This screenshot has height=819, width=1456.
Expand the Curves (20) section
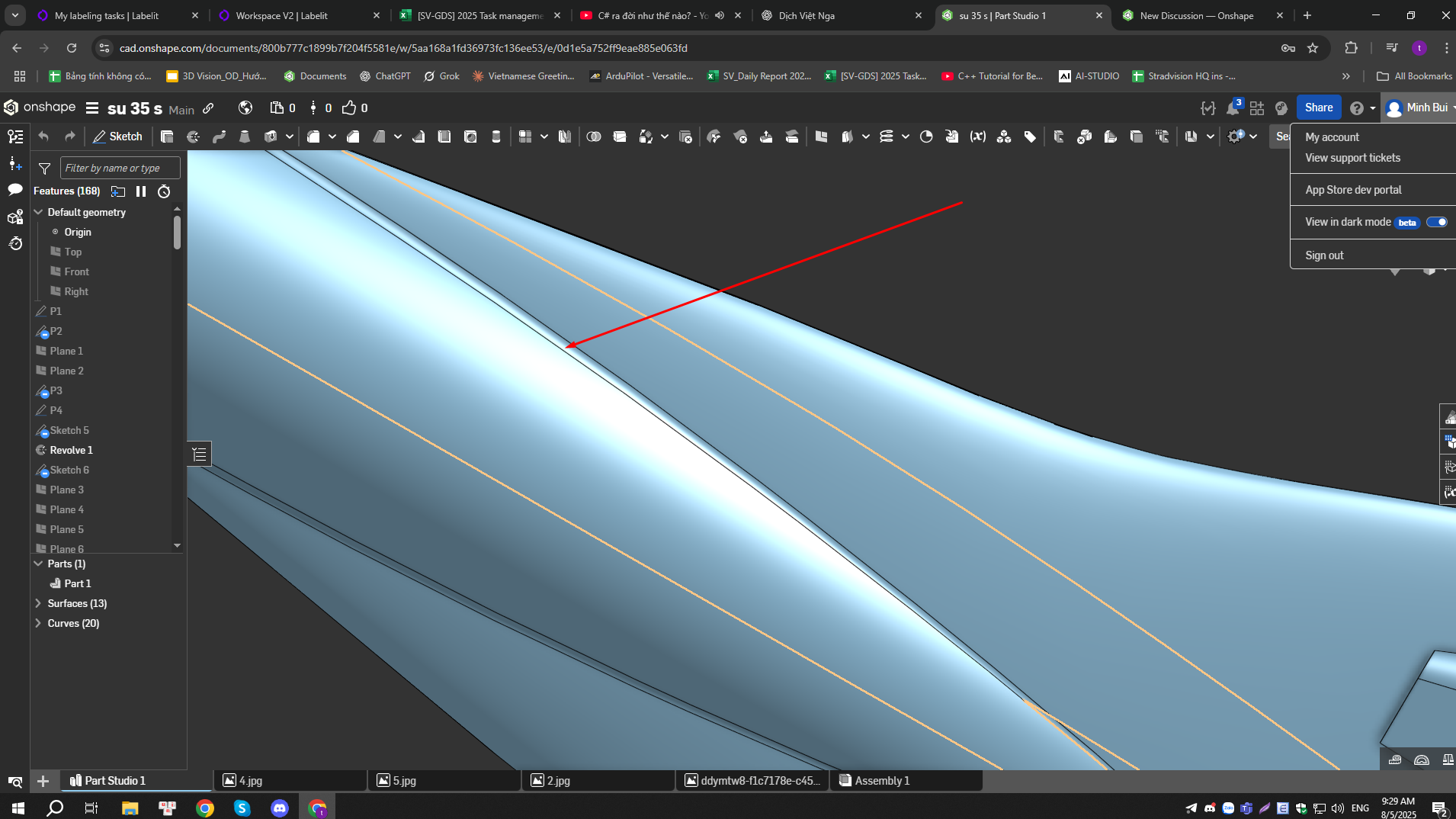(38, 623)
